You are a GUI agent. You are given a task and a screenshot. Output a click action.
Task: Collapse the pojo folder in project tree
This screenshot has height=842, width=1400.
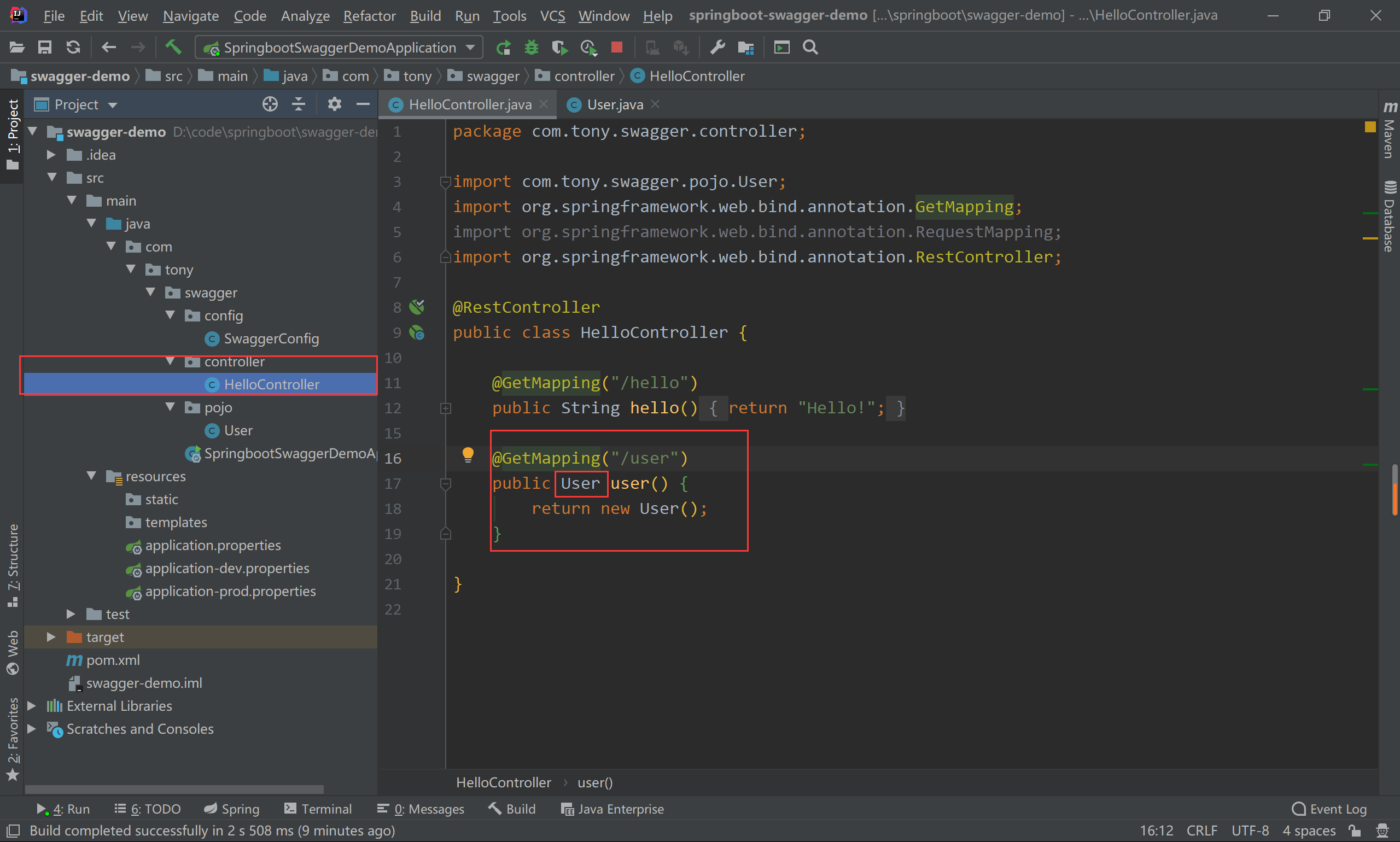pos(170,407)
